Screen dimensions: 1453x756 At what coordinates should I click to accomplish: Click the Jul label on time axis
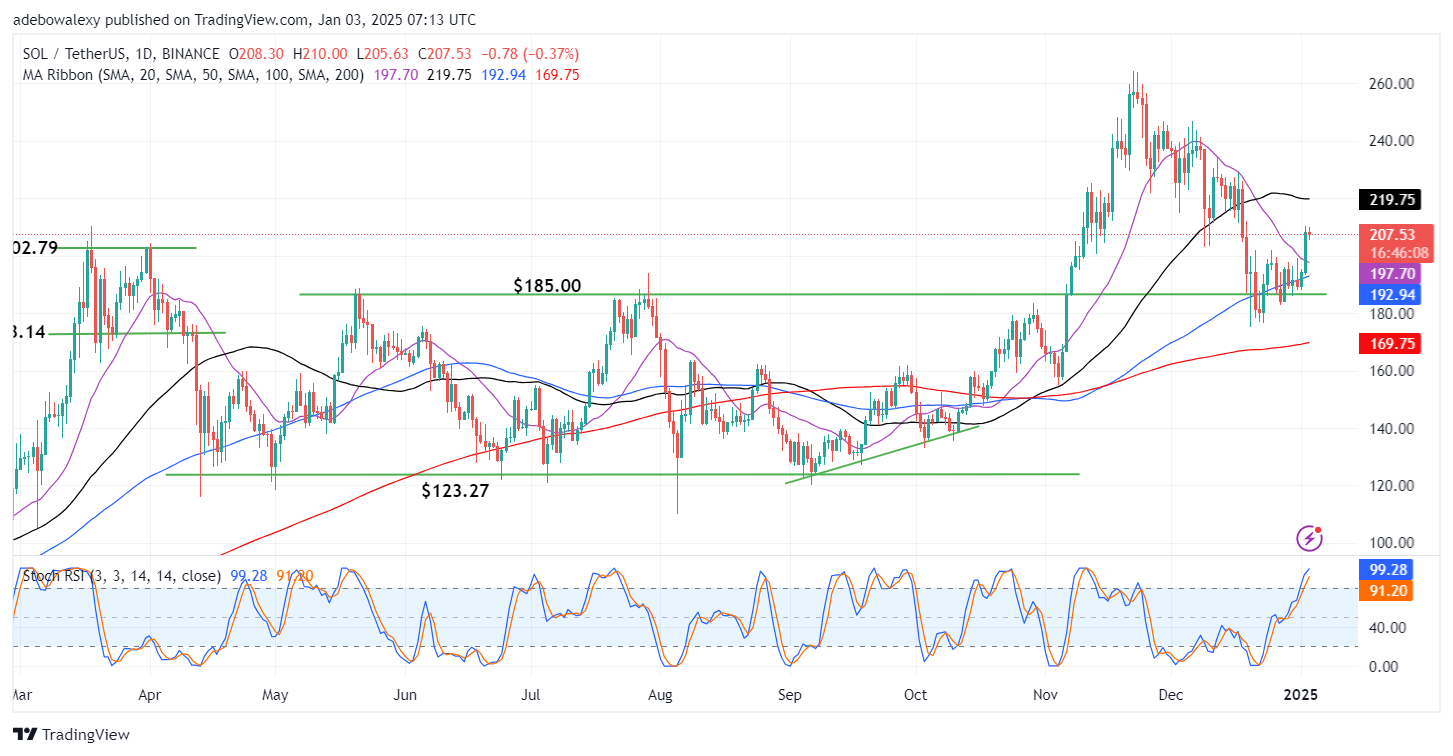[x=531, y=693]
